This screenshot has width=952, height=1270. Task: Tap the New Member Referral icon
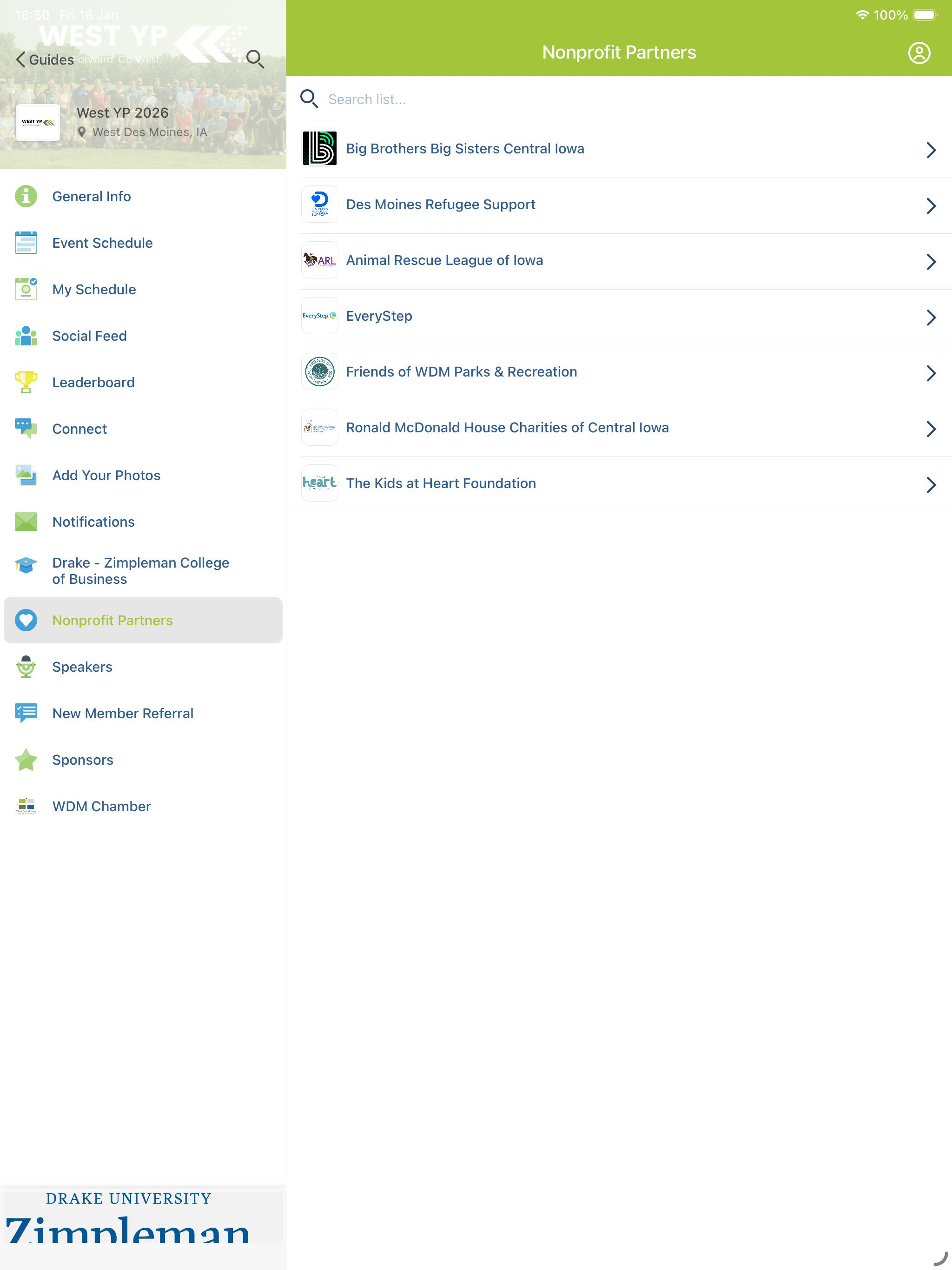(26, 713)
